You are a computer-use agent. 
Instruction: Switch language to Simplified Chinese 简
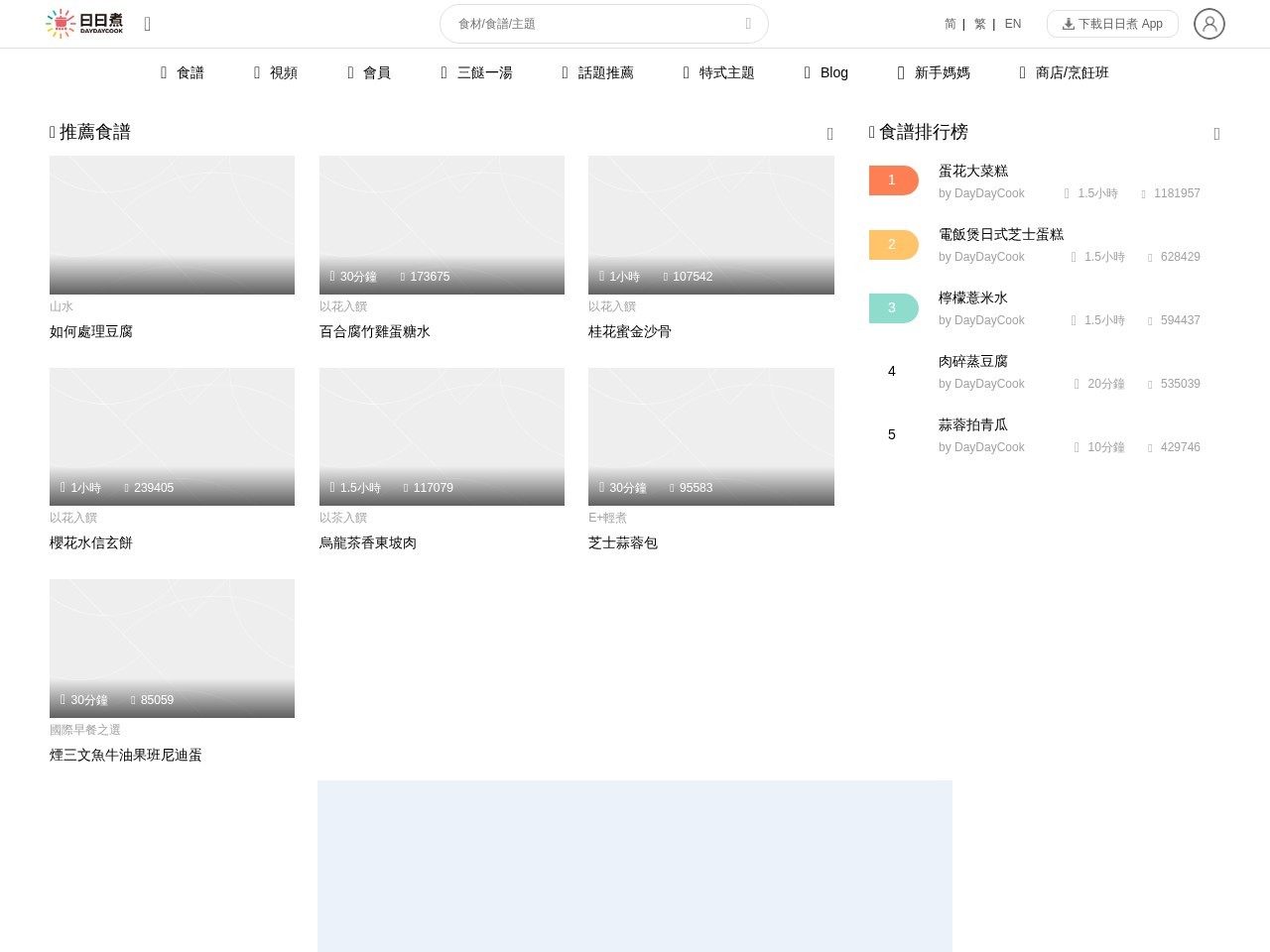(x=950, y=24)
